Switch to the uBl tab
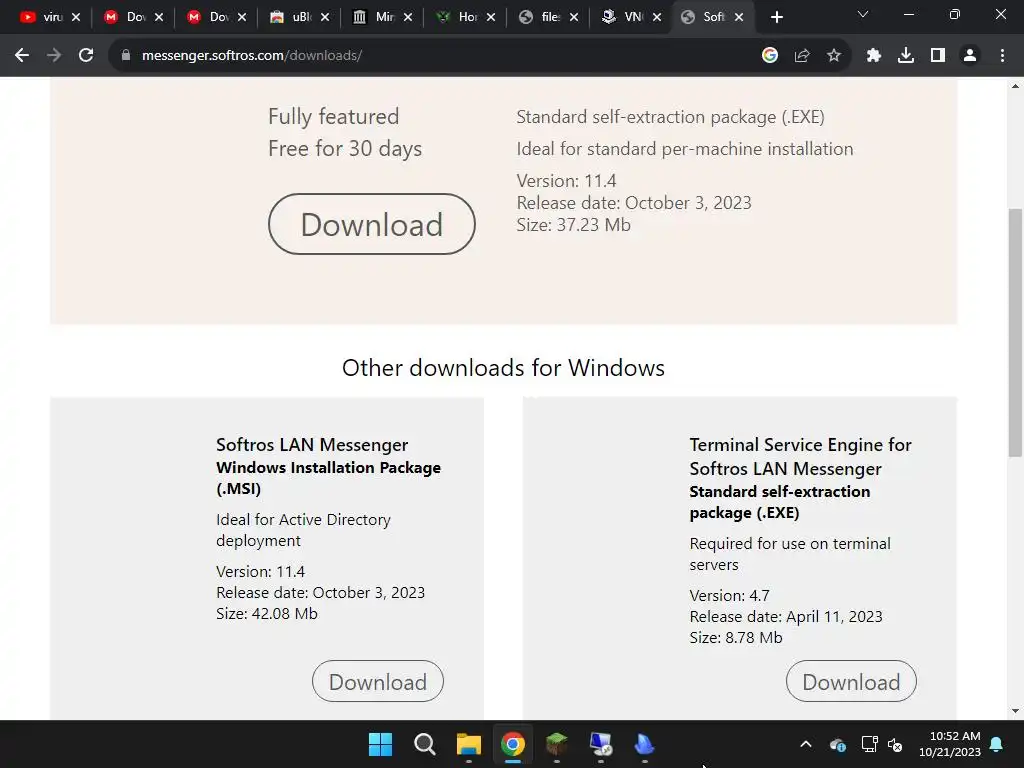1024x768 pixels. click(298, 17)
